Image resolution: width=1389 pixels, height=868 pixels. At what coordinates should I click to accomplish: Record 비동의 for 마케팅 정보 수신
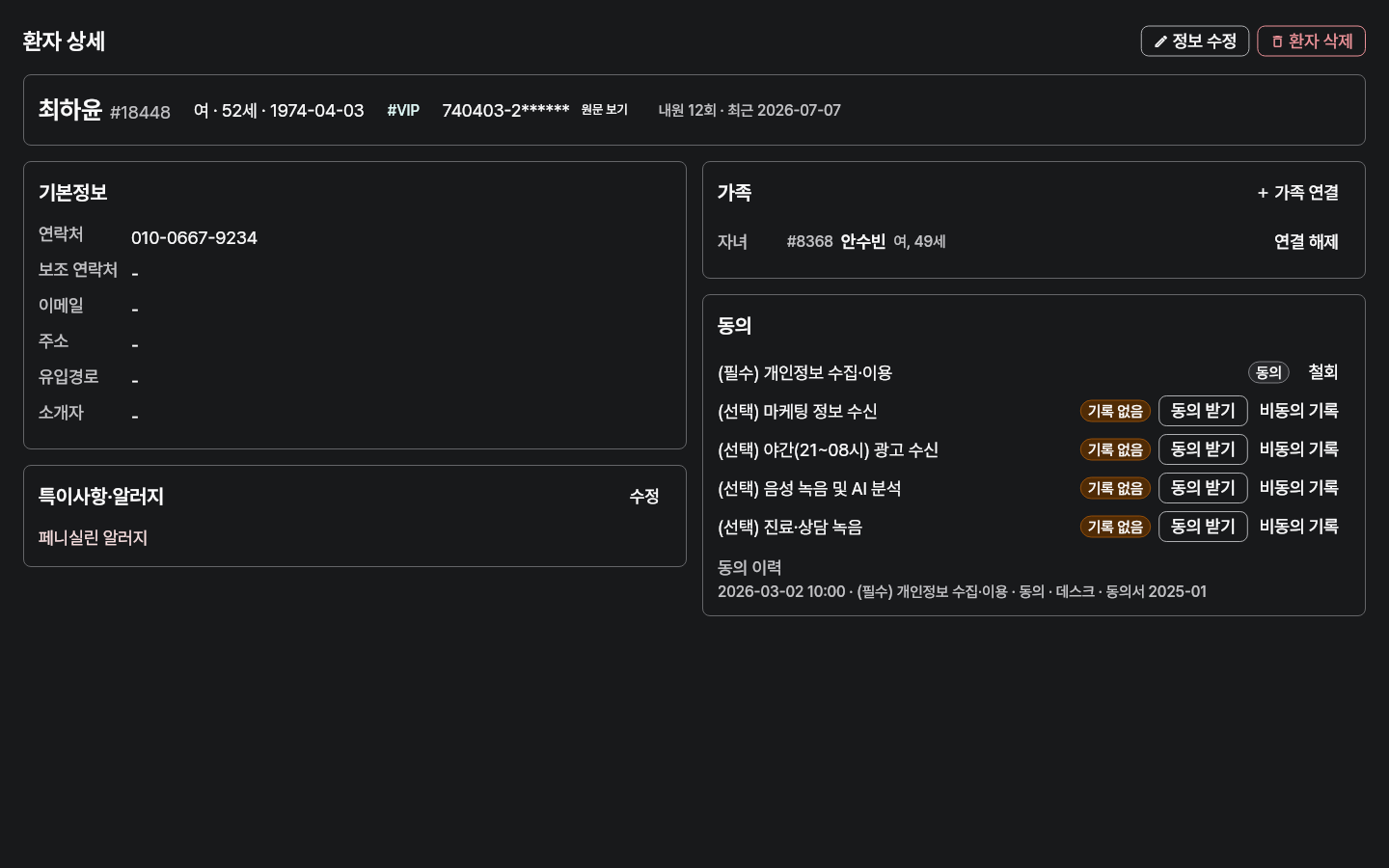pos(1298,411)
